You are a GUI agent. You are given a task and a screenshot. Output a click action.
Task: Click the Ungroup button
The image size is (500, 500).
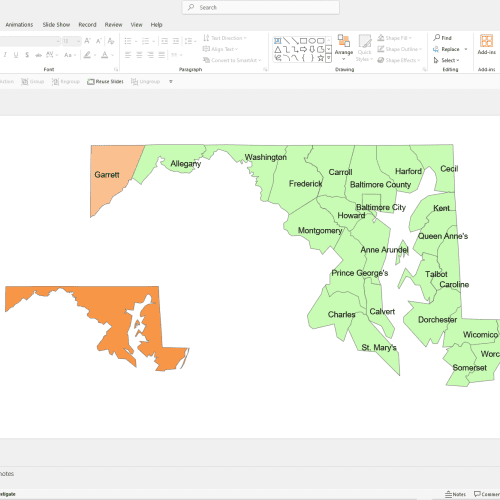click(145, 82)
